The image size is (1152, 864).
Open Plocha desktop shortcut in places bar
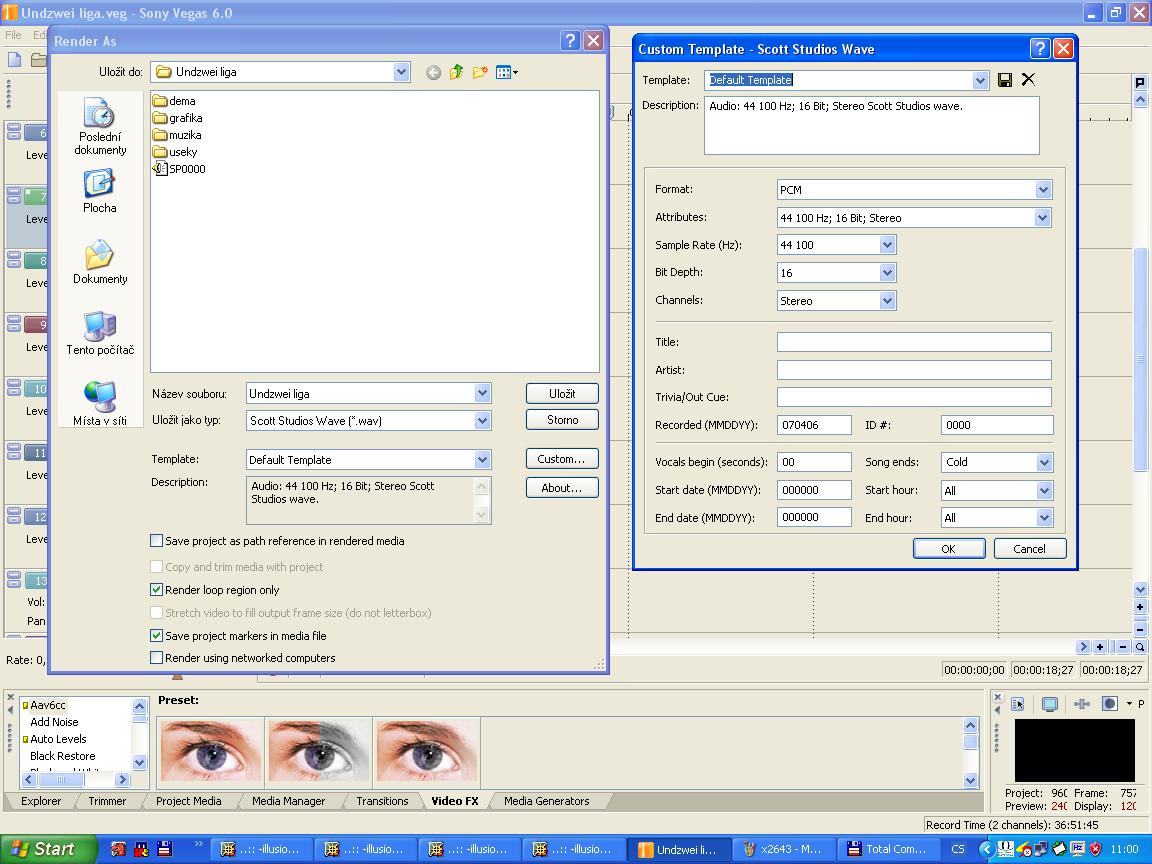pos(100,191)
